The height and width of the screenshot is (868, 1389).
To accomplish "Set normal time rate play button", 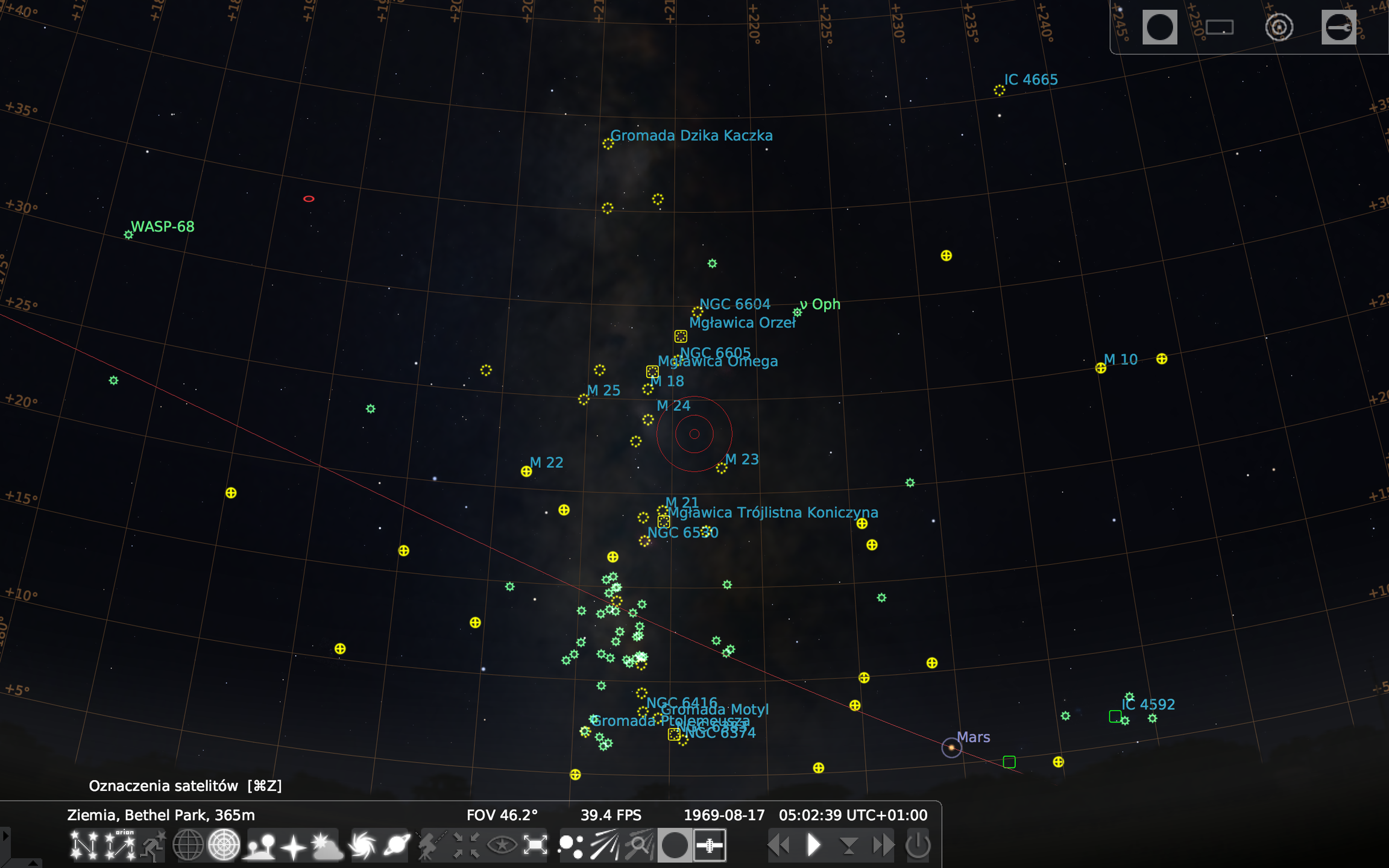I will coord(814,845).
